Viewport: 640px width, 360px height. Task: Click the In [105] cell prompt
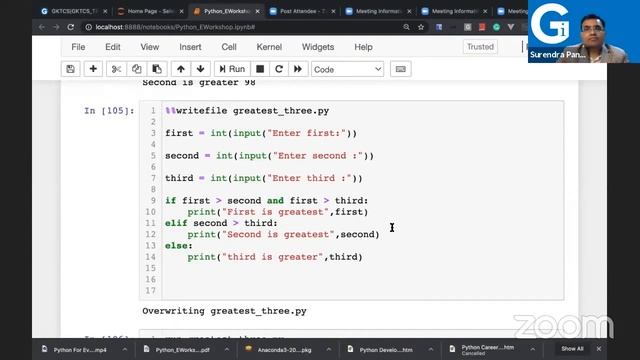pos(109,111)
